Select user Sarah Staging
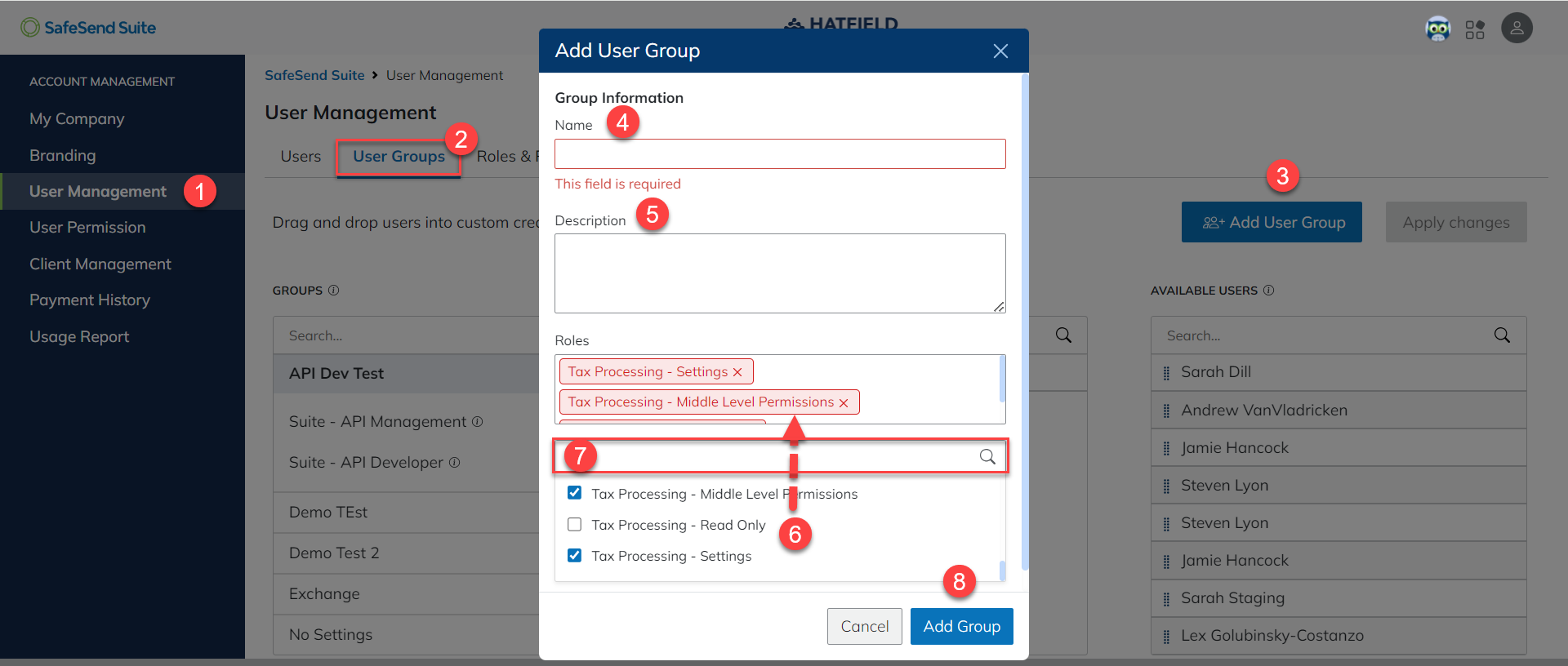This screenshot has height=666, width=1568. click(x=1232, y=598)
